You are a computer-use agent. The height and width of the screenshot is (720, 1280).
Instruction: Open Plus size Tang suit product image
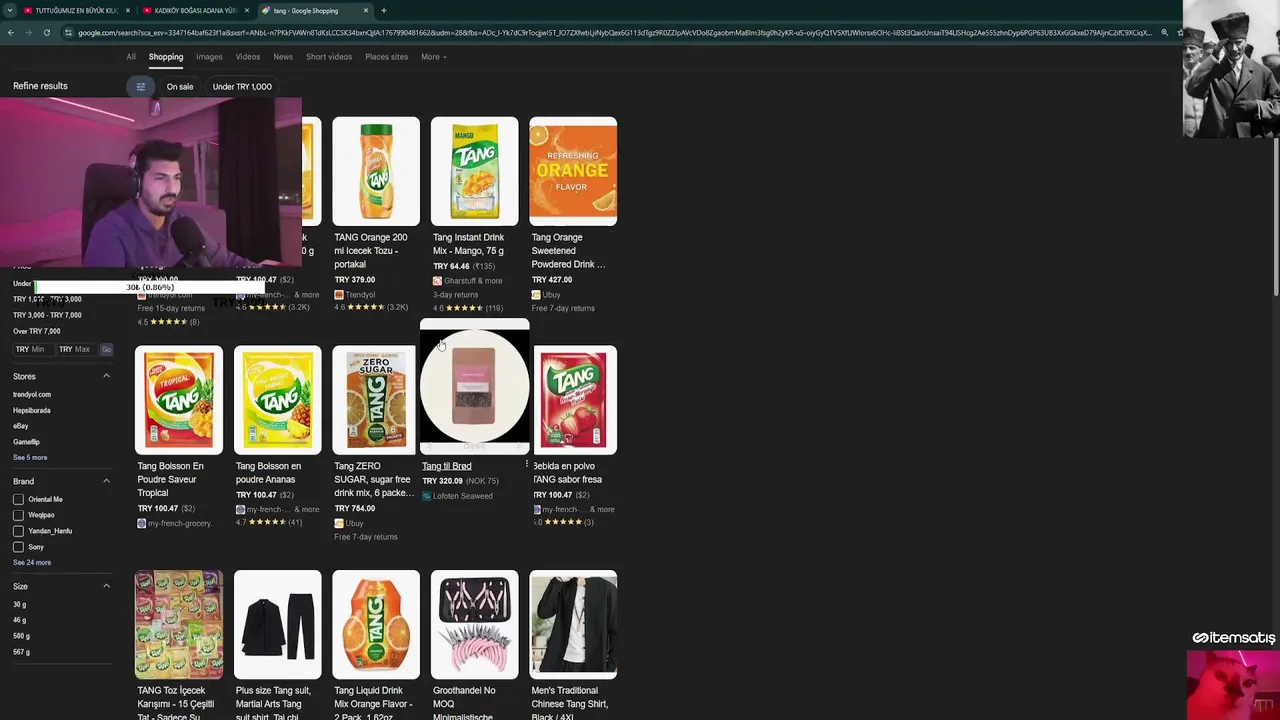coord(277,625)
